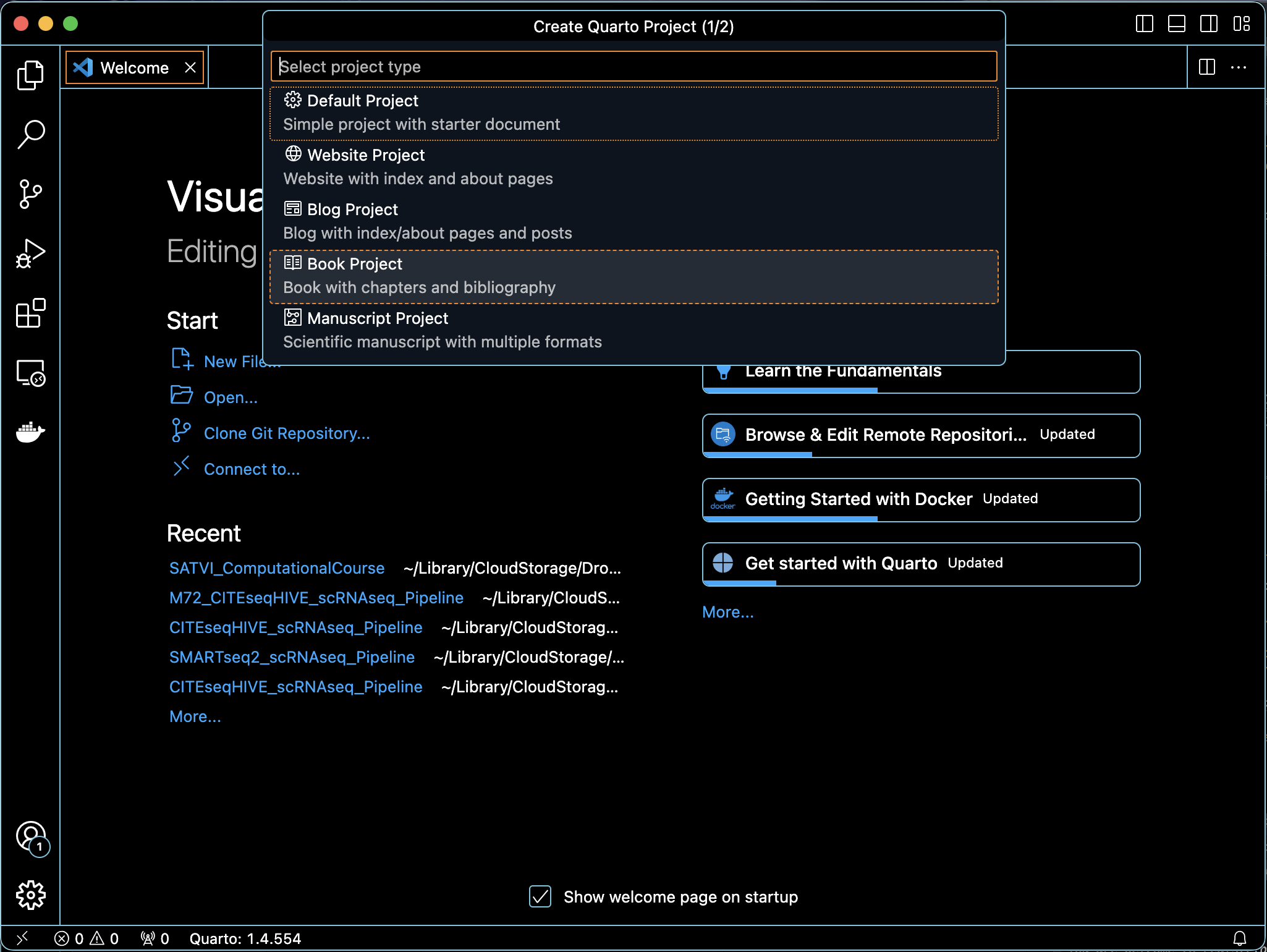The height and width of the screenshot is (952, 1267).
Task: Click forwarded ports status item
Action: 155,938
